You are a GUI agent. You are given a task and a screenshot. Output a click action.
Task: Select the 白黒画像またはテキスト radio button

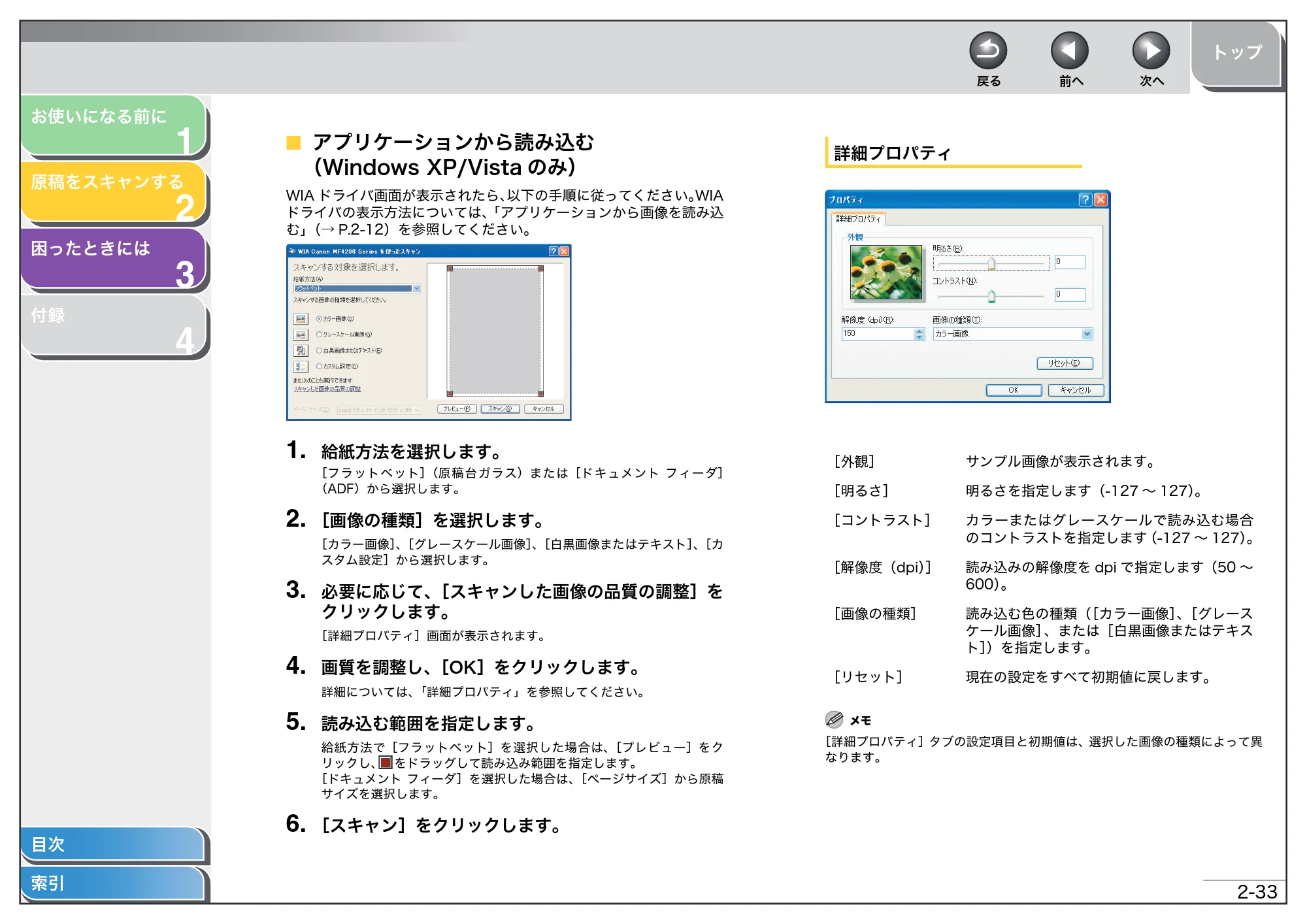[319, 350]
